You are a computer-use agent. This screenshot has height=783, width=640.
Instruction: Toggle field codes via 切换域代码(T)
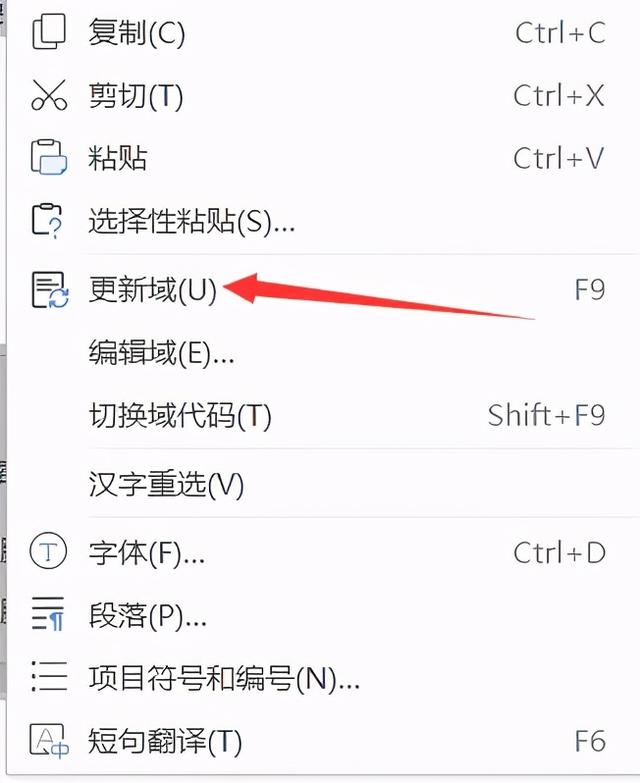click(320, 415)
